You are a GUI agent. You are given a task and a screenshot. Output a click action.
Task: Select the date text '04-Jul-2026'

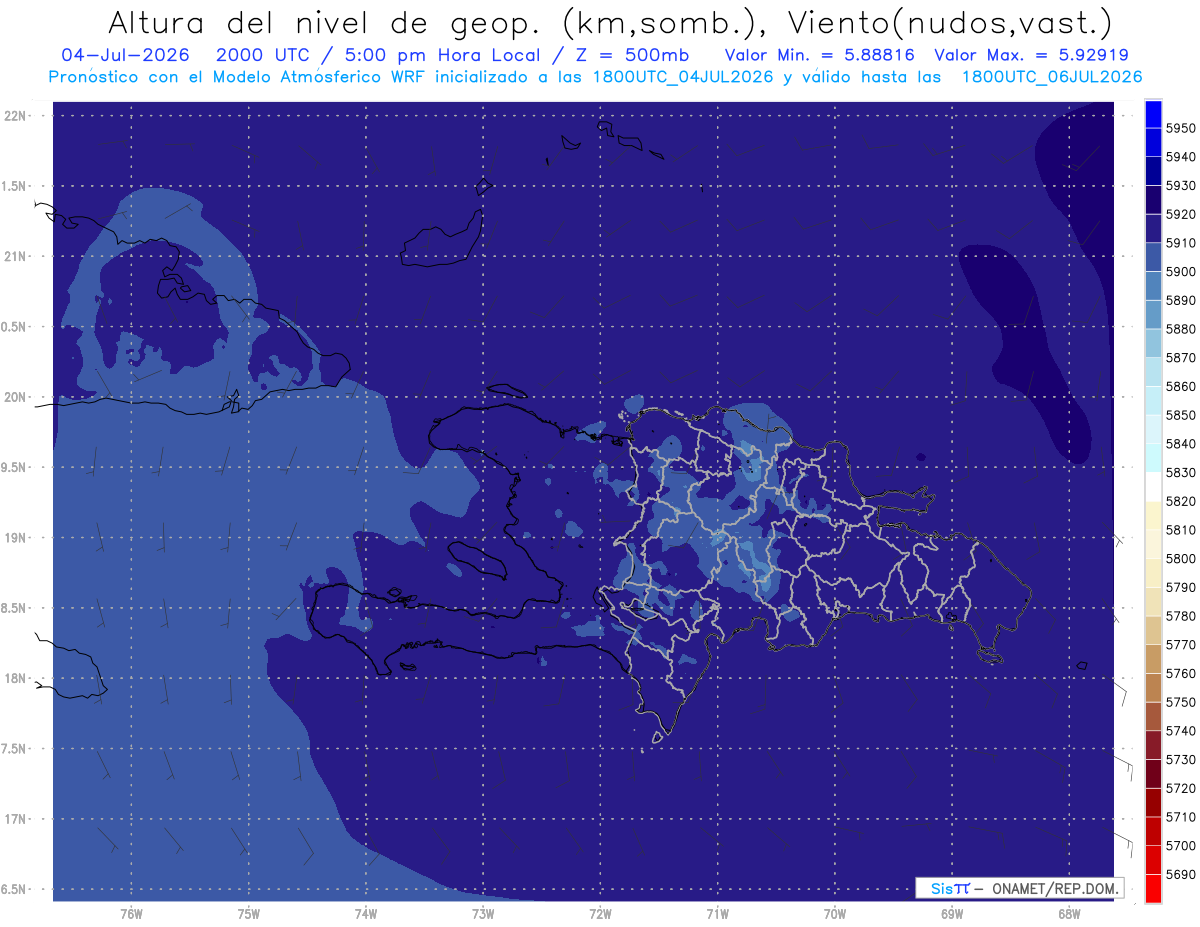click(x=125, y=55)
